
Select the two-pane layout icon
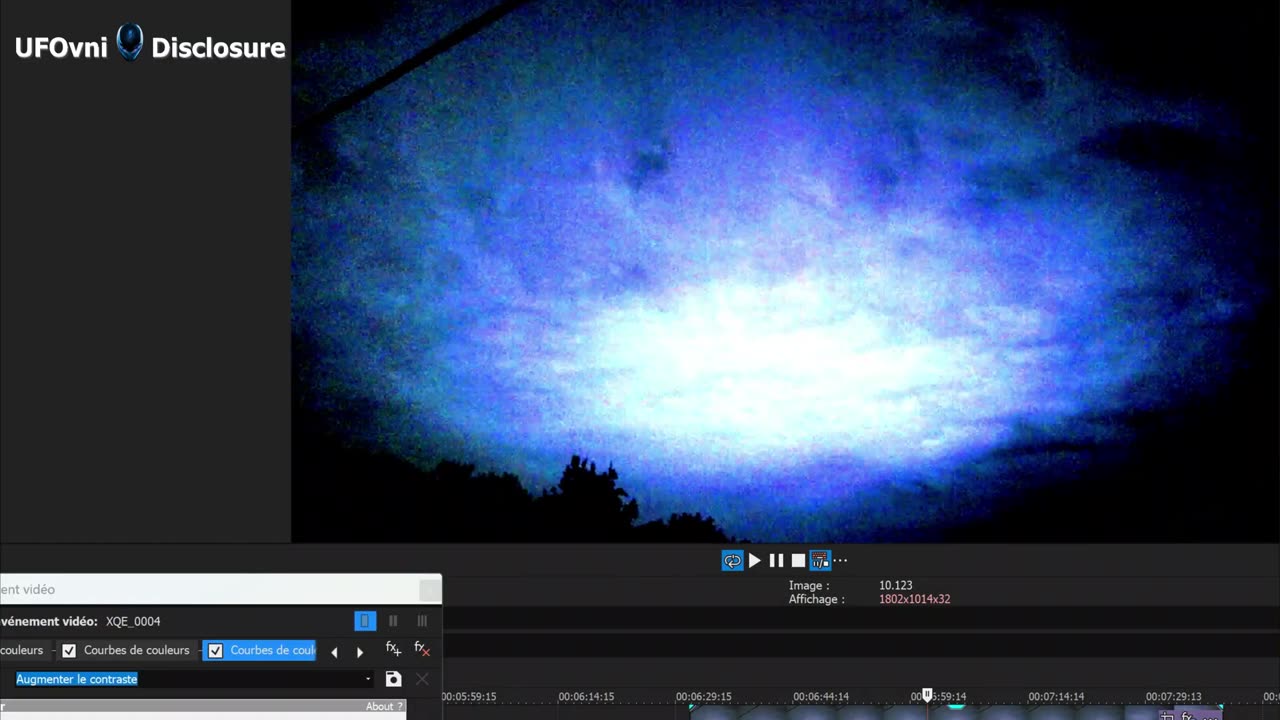pyautogui.click(x=393, y=621)
